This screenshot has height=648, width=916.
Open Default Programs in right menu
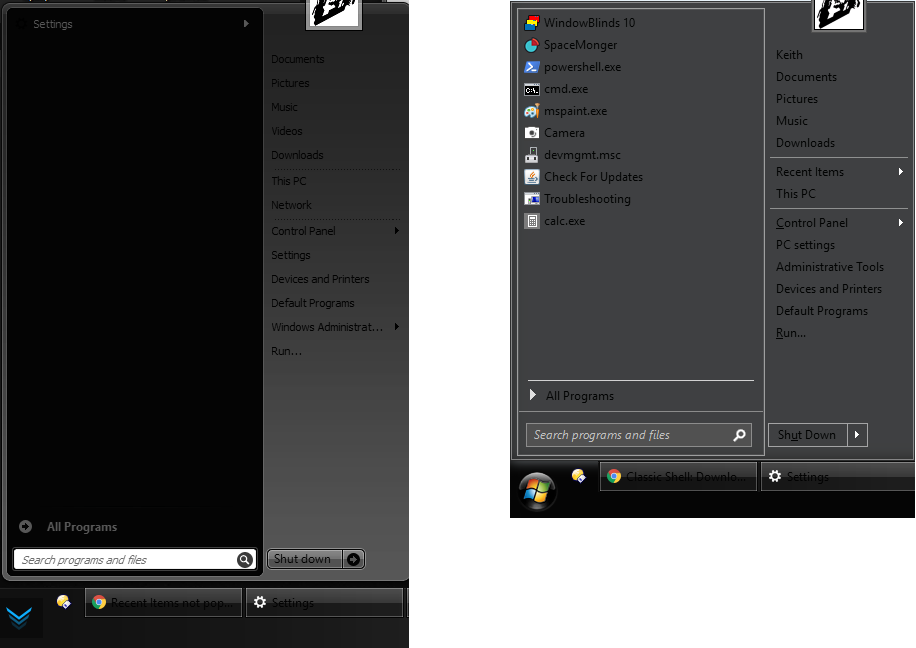(x=821, y=311)
